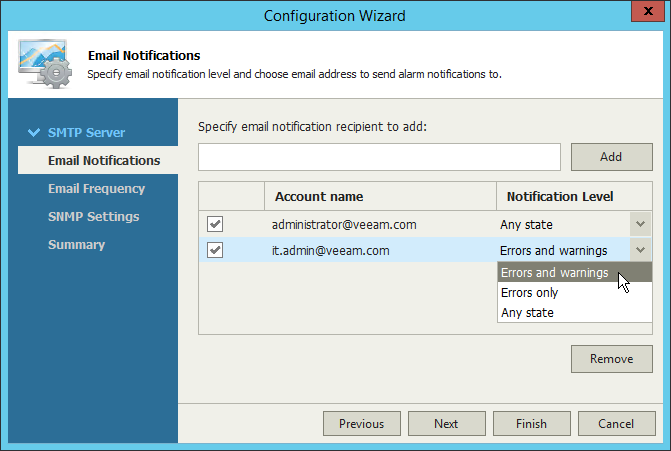The height and width of the screenshot is (451, 671).
Task: Click the SMTP Server completed checkmark icon
Action: tap(34, 132)
